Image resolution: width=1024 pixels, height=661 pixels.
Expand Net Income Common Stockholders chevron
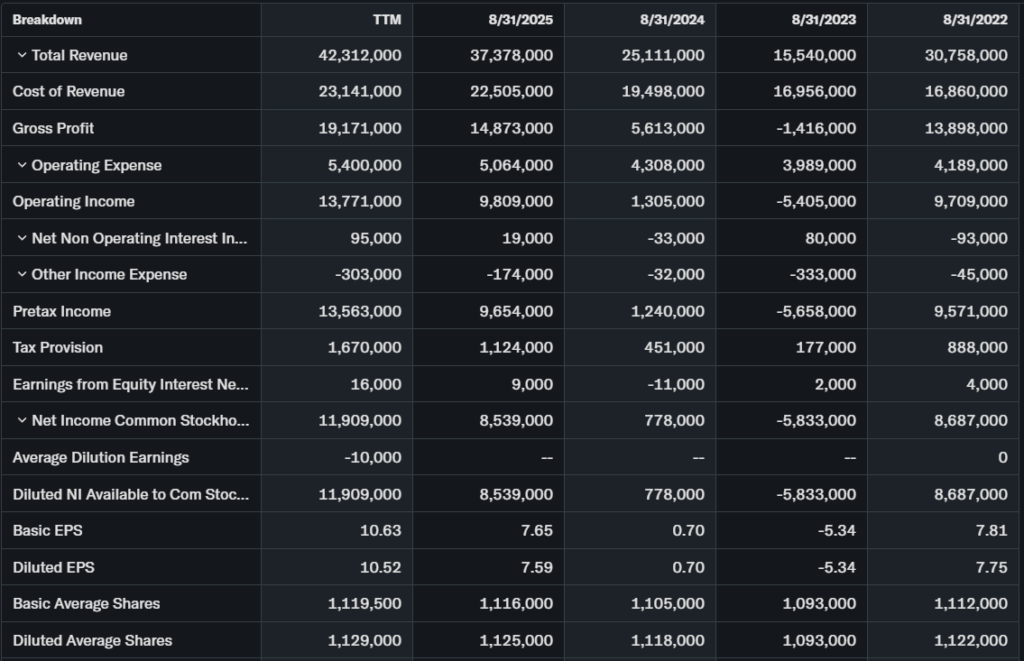pyautogui.click(x=21, y=420)
